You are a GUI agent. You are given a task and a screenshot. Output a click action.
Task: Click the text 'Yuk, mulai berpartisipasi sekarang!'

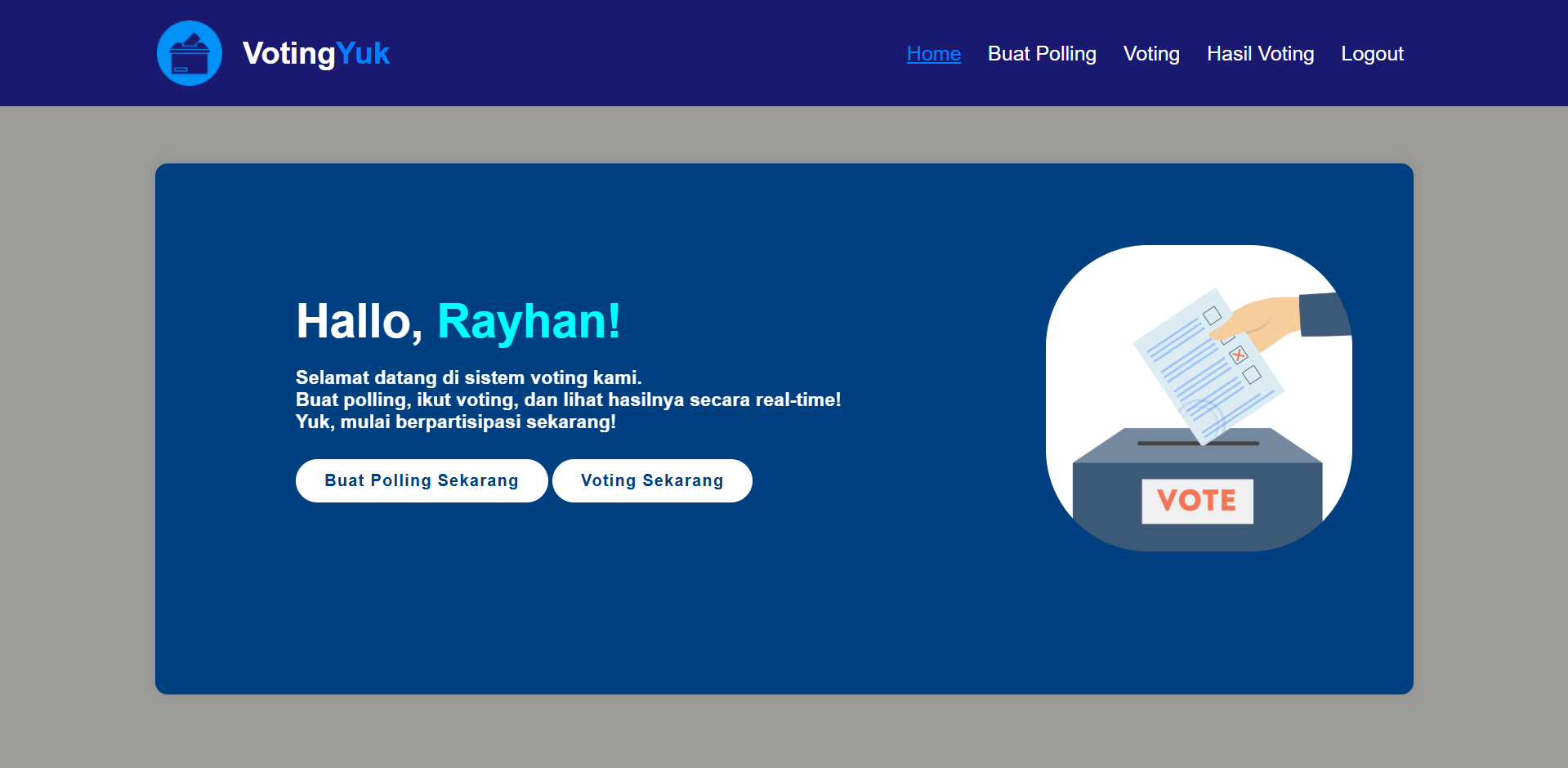pyautogui.click(x=456, y=422)
